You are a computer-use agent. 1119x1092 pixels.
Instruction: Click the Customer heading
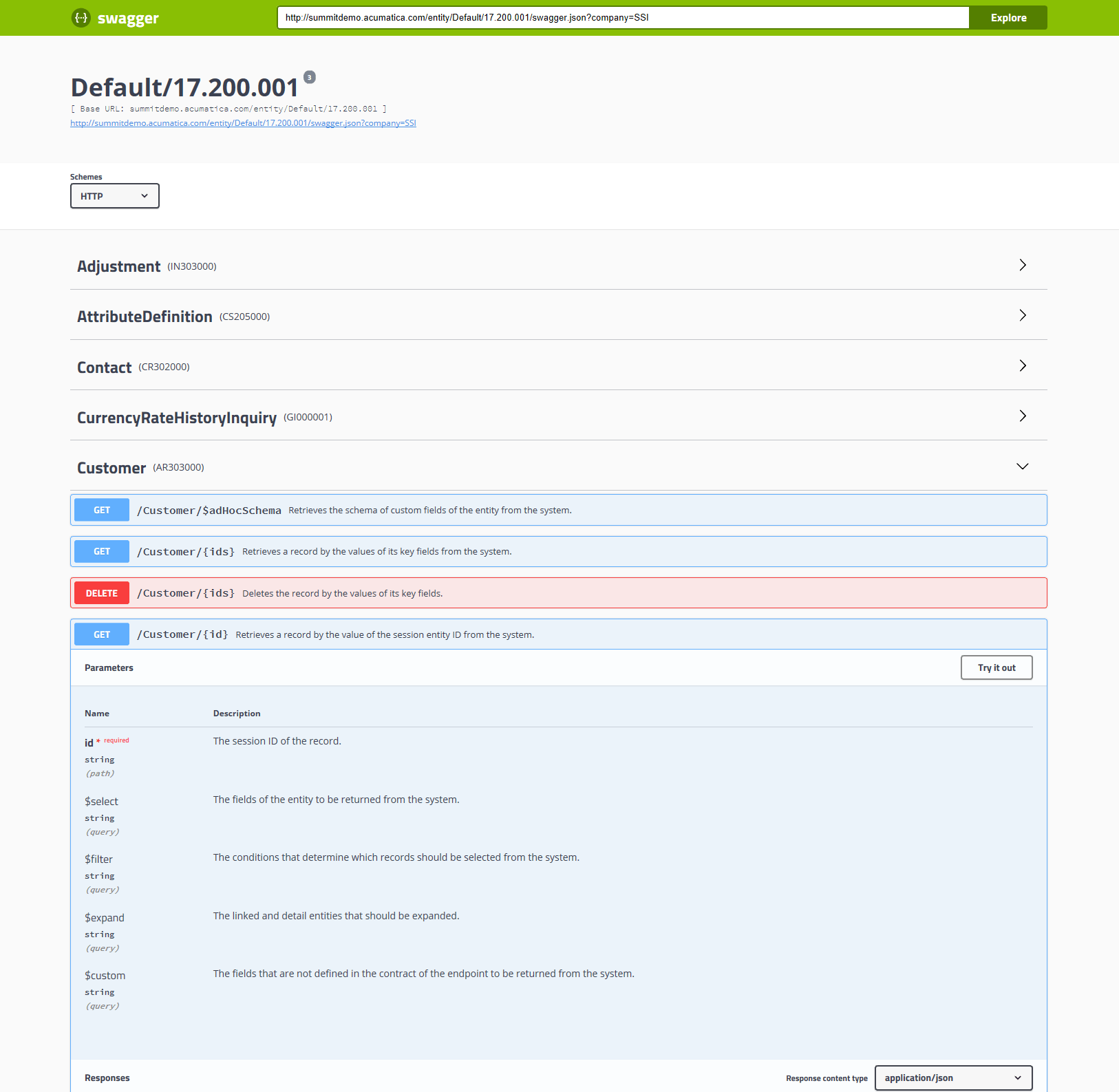111,468
